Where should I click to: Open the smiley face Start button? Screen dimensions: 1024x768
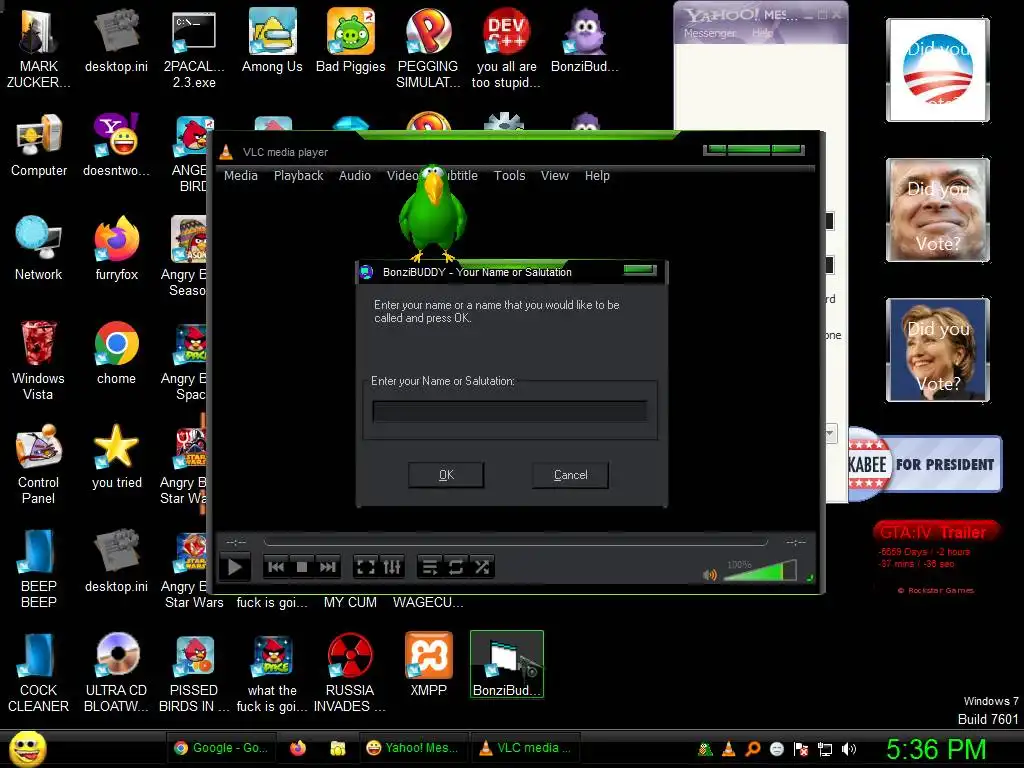click(27, 749)
